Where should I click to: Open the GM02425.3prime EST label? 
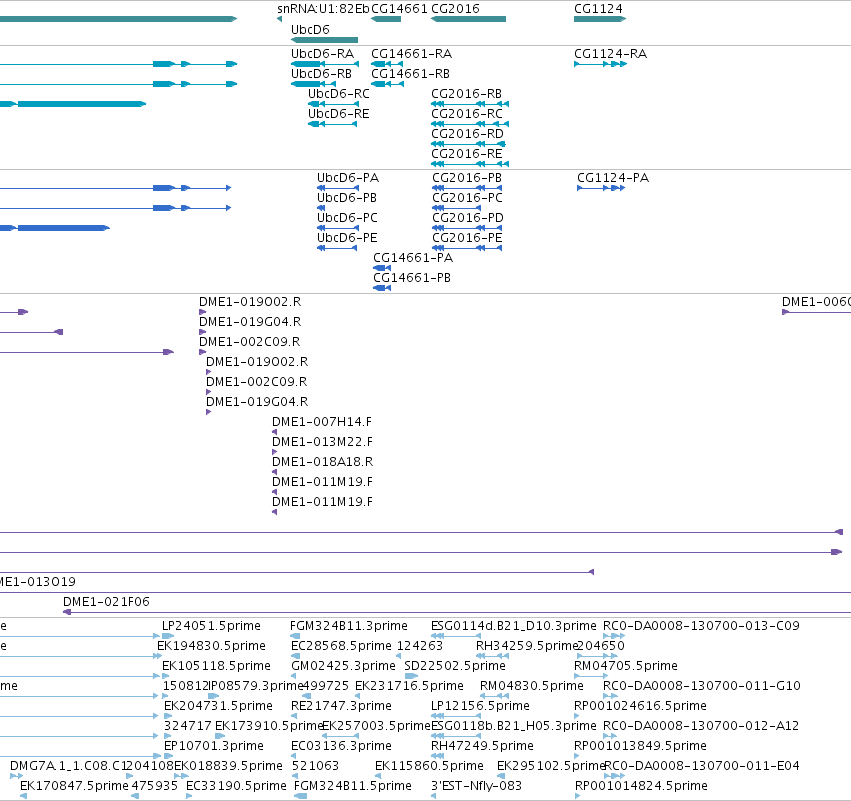pyautogui.click(x=344, y=666)
